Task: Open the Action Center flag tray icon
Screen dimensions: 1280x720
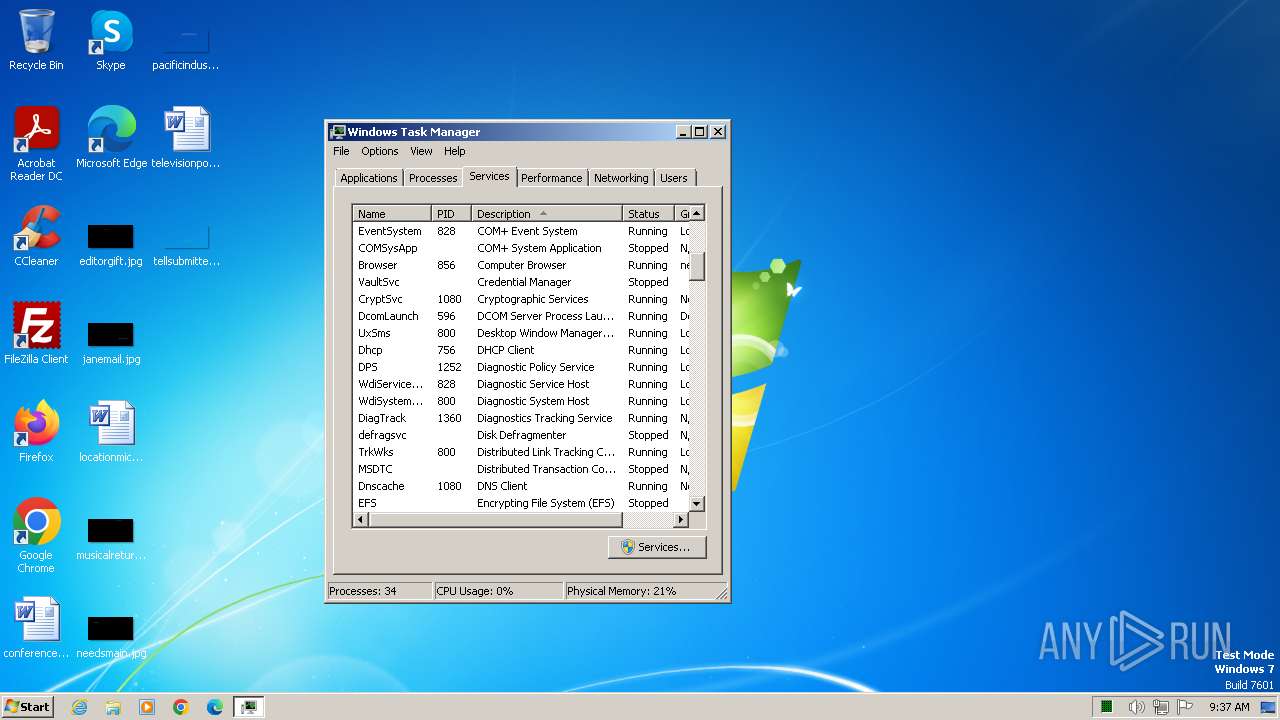Action: [x=1185, y=707]
